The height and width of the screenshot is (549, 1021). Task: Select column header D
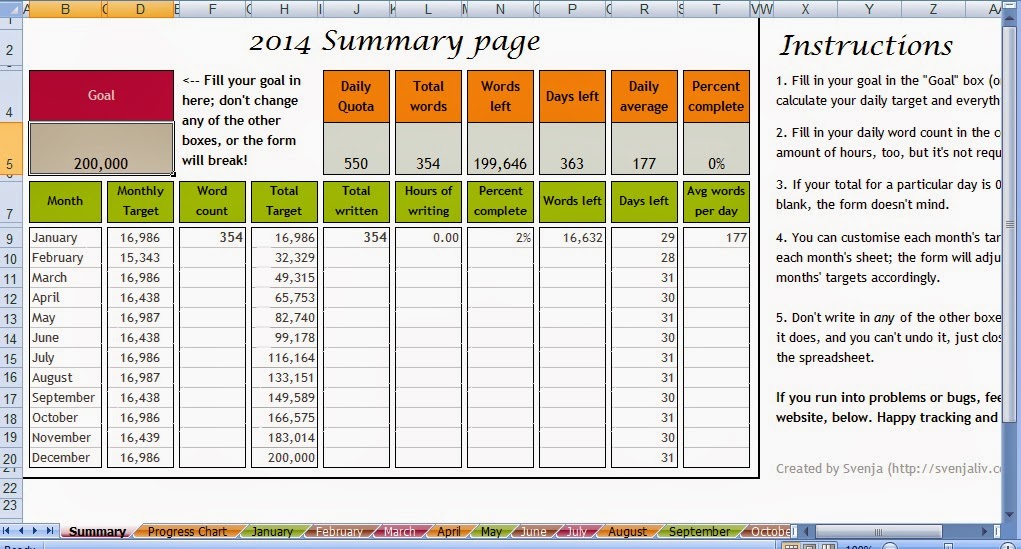click(140, 9)
